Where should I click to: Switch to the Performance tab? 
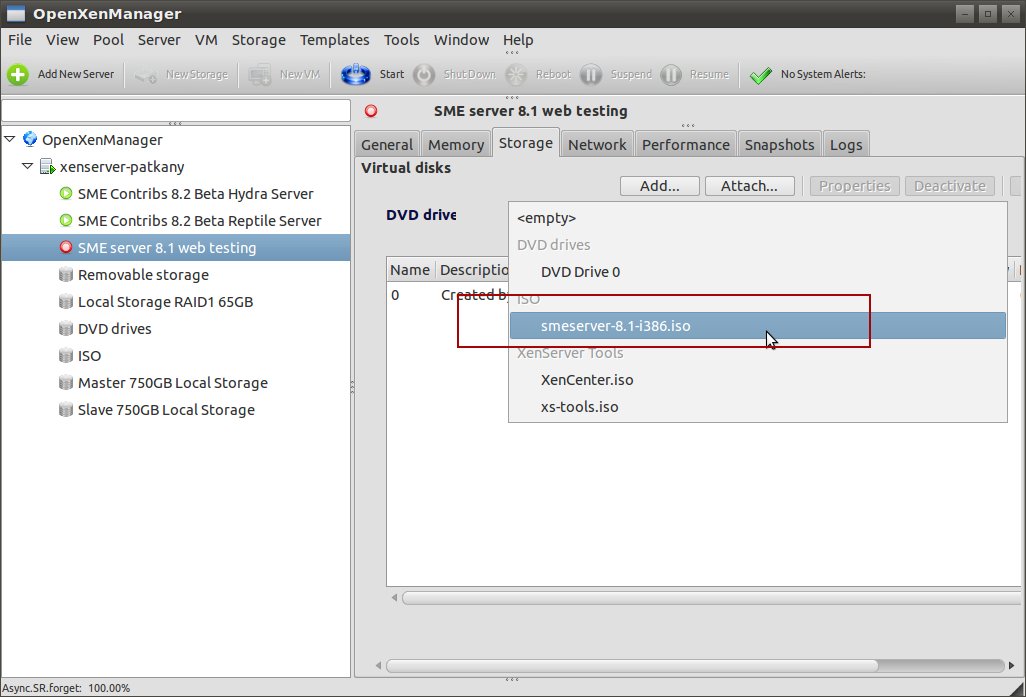(x=685, y=145)
